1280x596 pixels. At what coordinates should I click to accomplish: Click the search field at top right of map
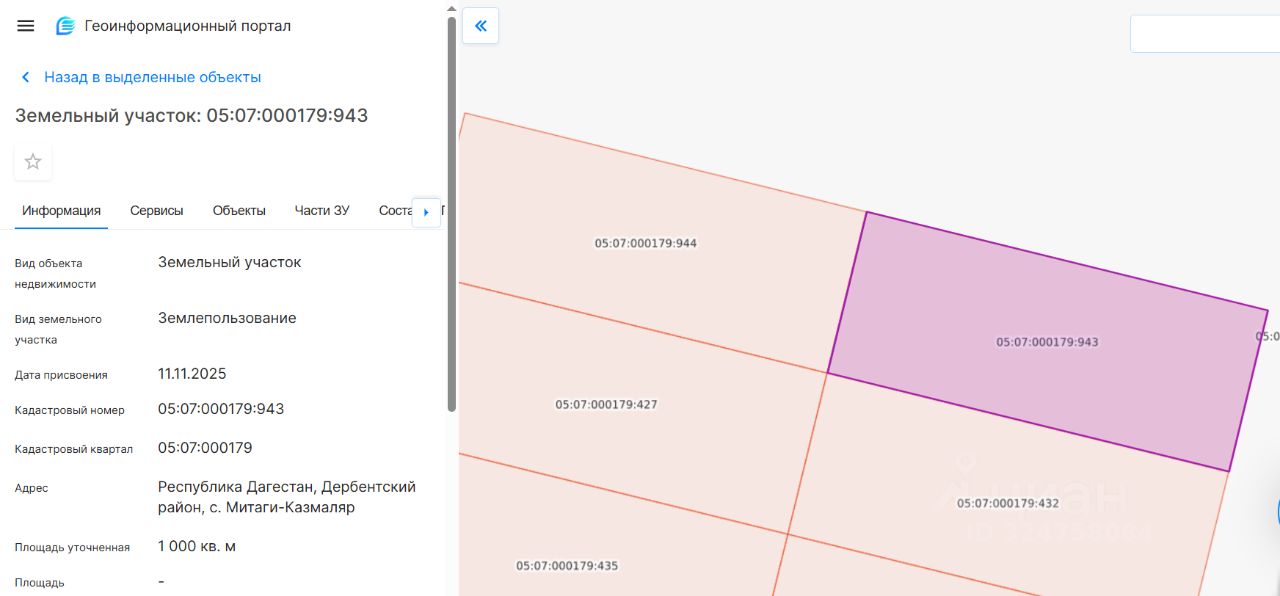[x=1205, y=33]
